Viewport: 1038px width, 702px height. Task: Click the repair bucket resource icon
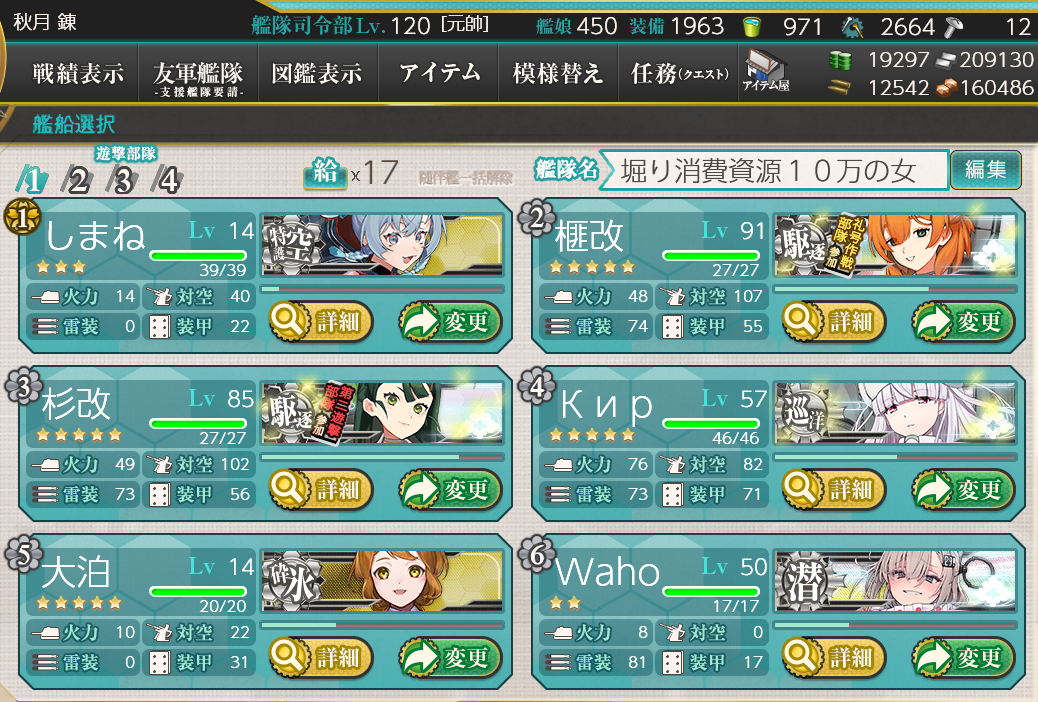(751, 27)
